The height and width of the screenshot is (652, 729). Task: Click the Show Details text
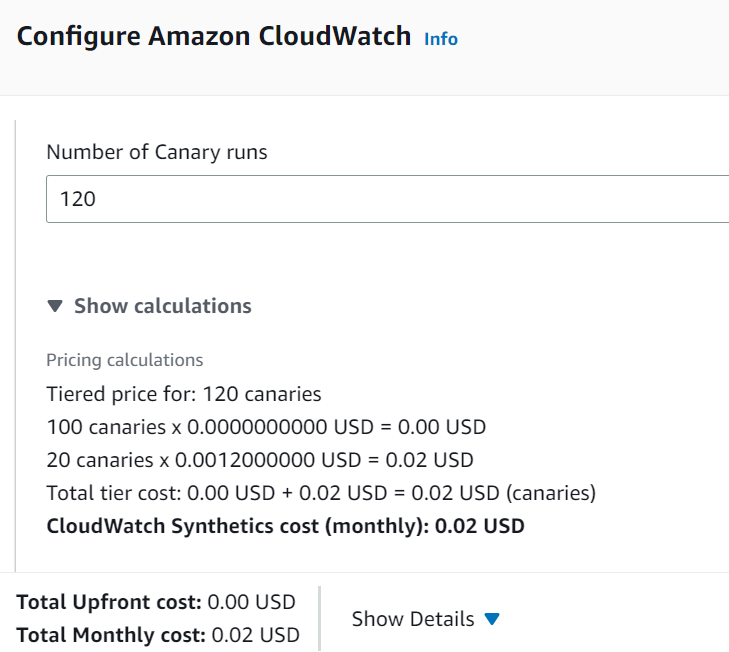[x=413, y=619]
